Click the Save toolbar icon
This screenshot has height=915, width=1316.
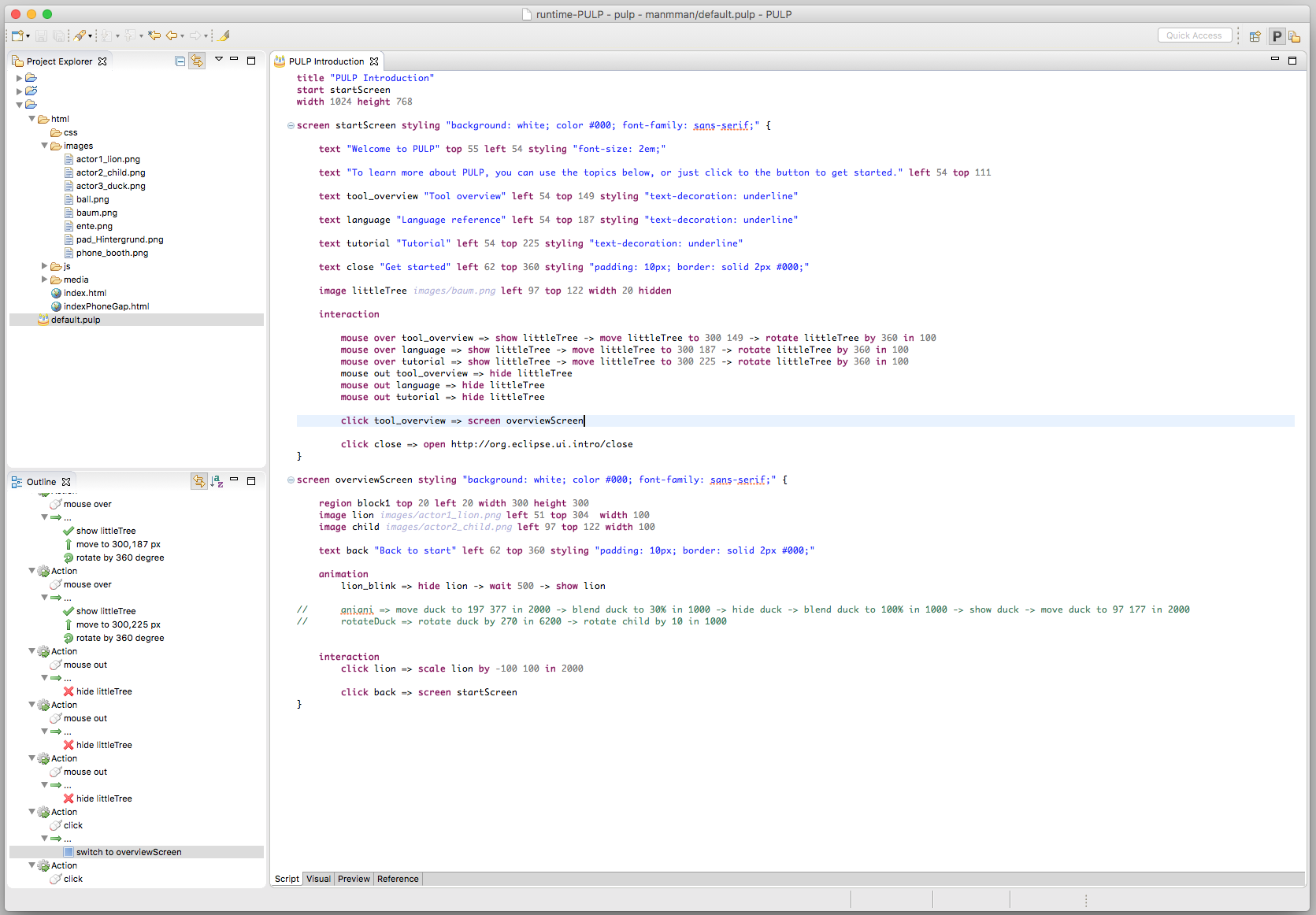41,35
